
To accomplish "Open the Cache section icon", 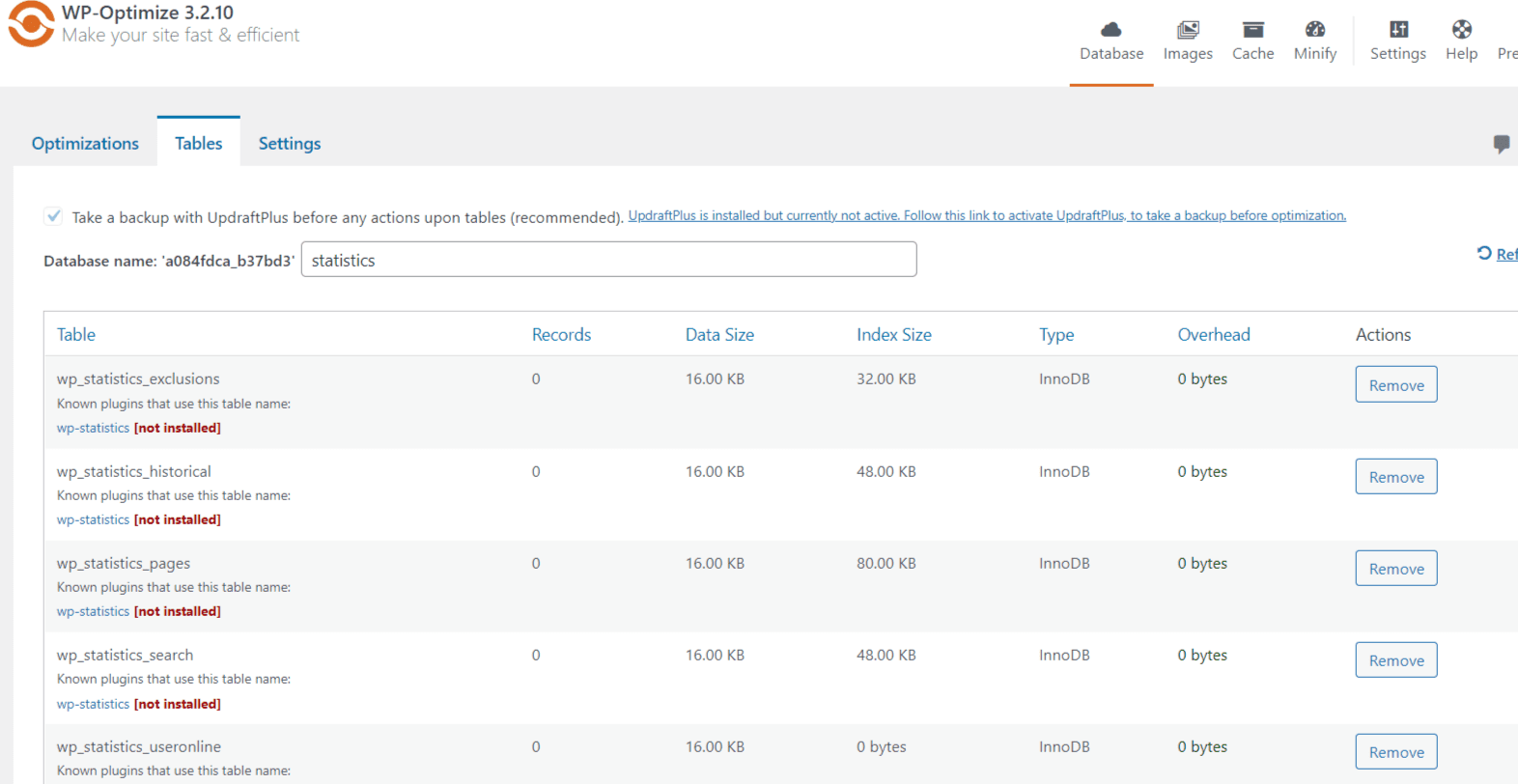I will click(x=1252, y=29).
